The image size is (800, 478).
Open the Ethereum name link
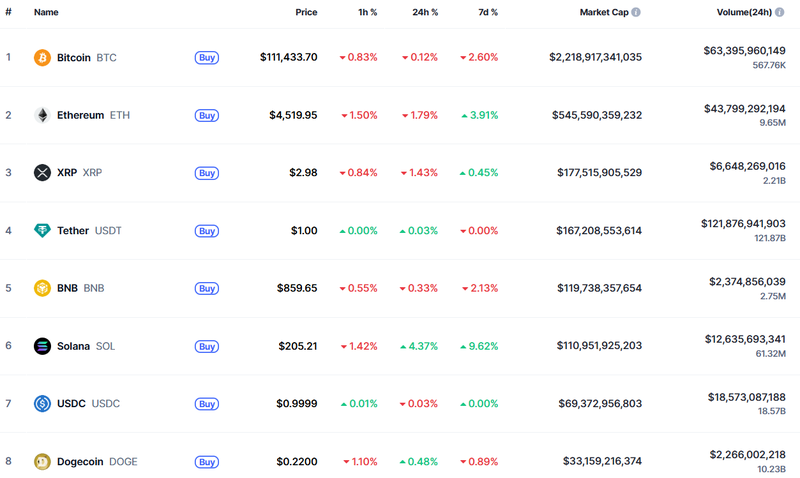pyautogui.click(x=80, y=115)
